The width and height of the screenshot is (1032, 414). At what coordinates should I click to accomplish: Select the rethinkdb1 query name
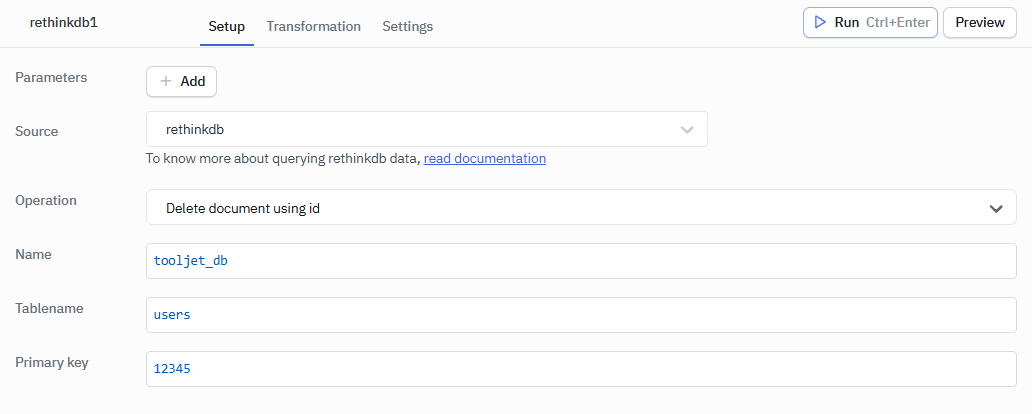coord(64,22)
